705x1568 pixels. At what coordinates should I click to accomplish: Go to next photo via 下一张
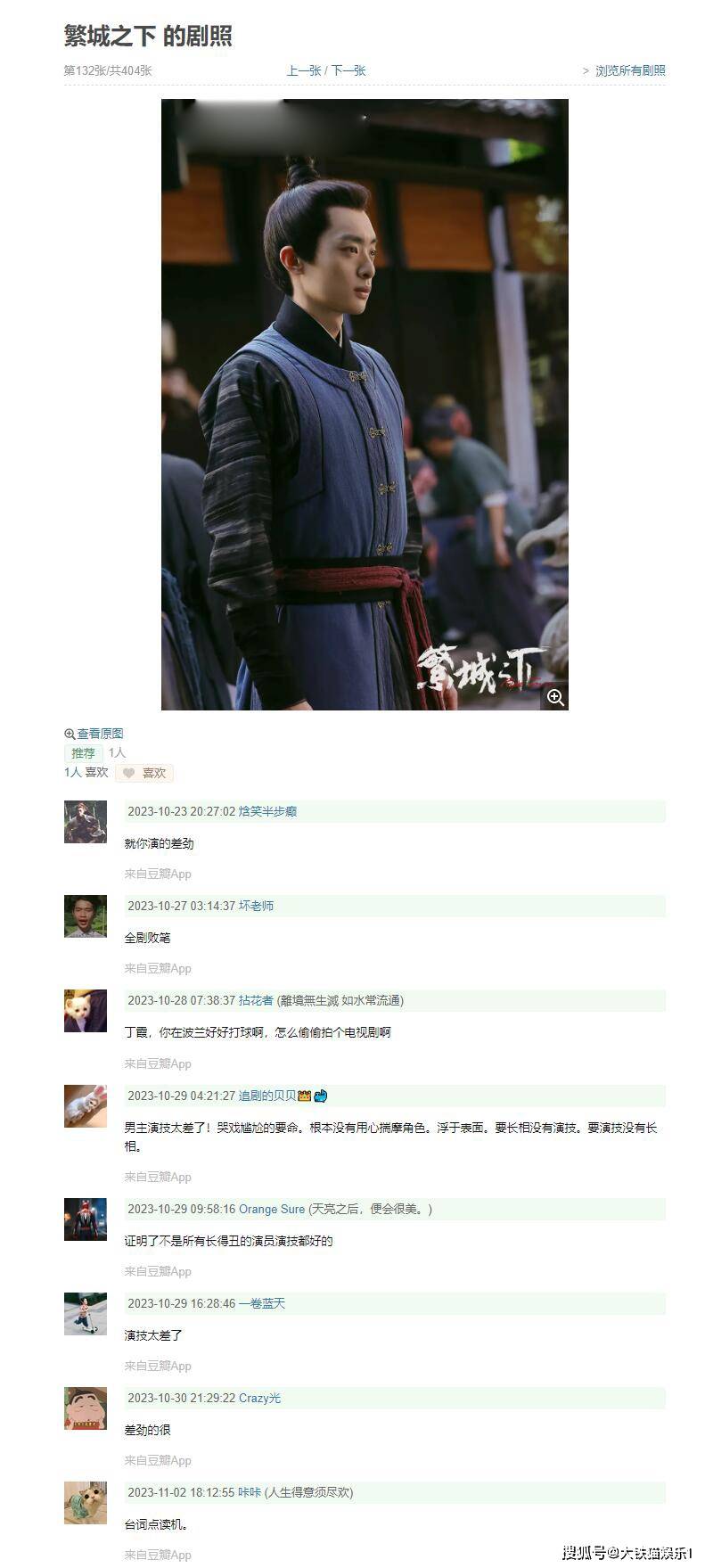pos(348,70)
